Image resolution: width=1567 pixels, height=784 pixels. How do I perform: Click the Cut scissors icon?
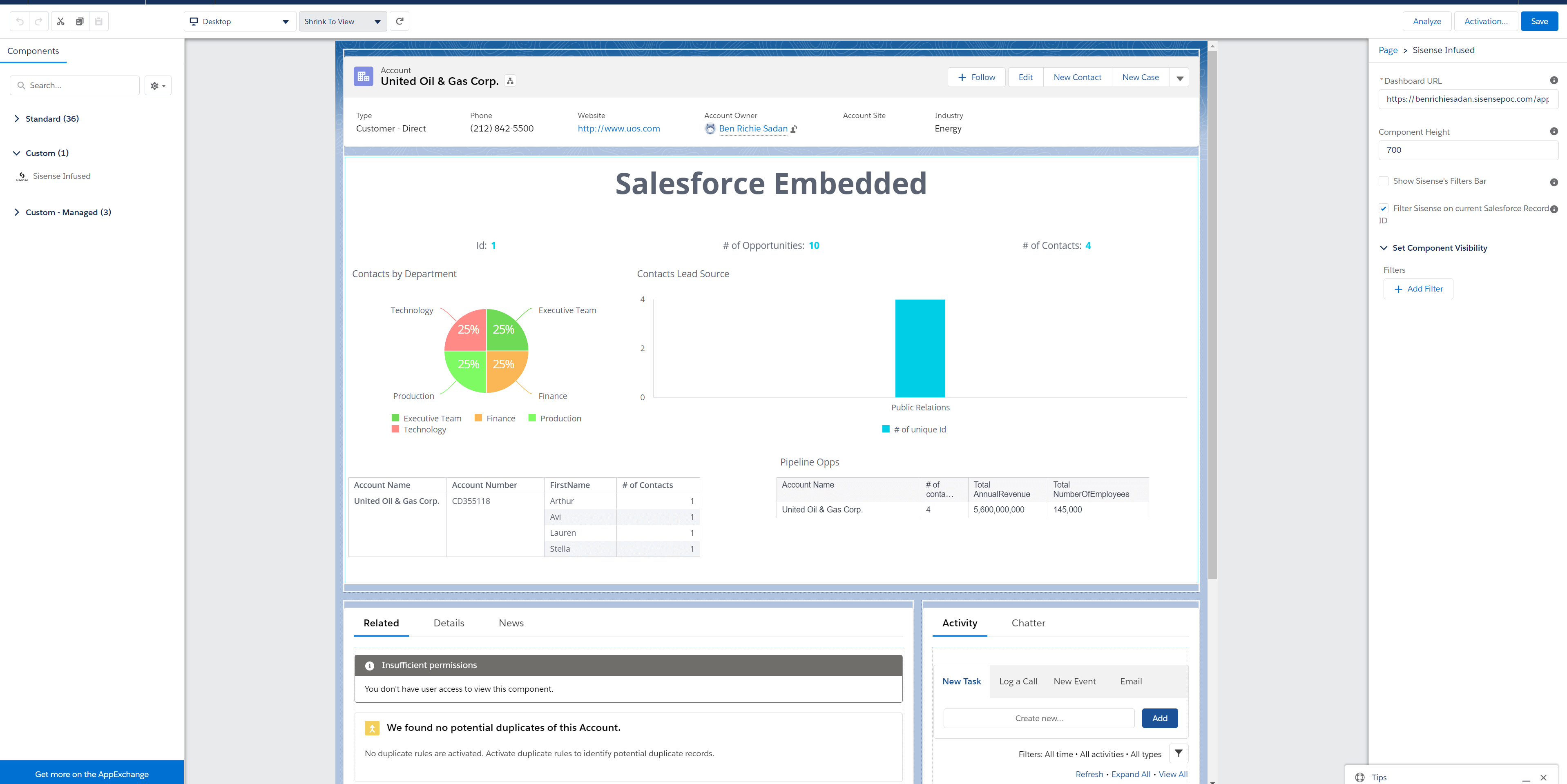coord(60,21)
